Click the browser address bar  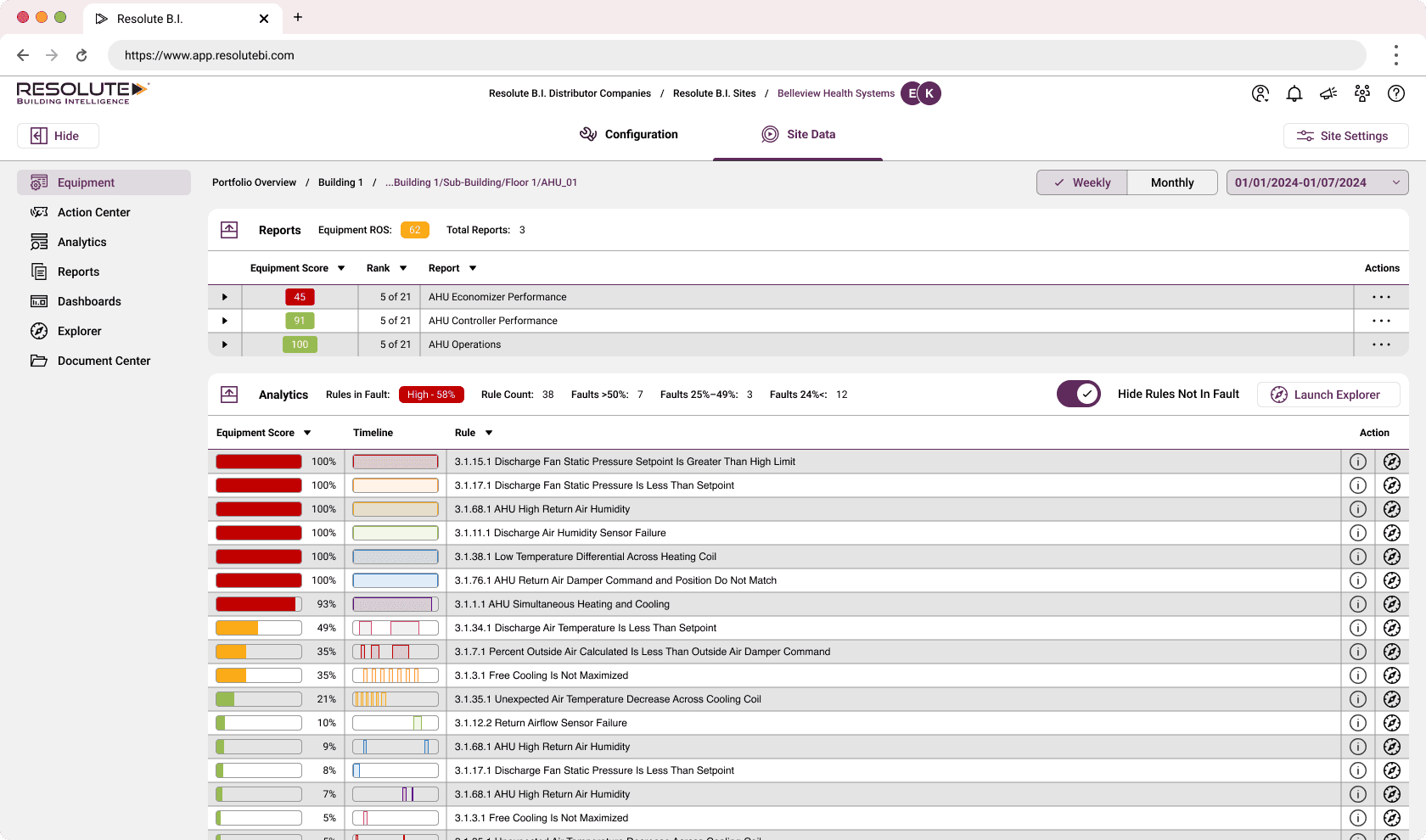pos(737,55)
